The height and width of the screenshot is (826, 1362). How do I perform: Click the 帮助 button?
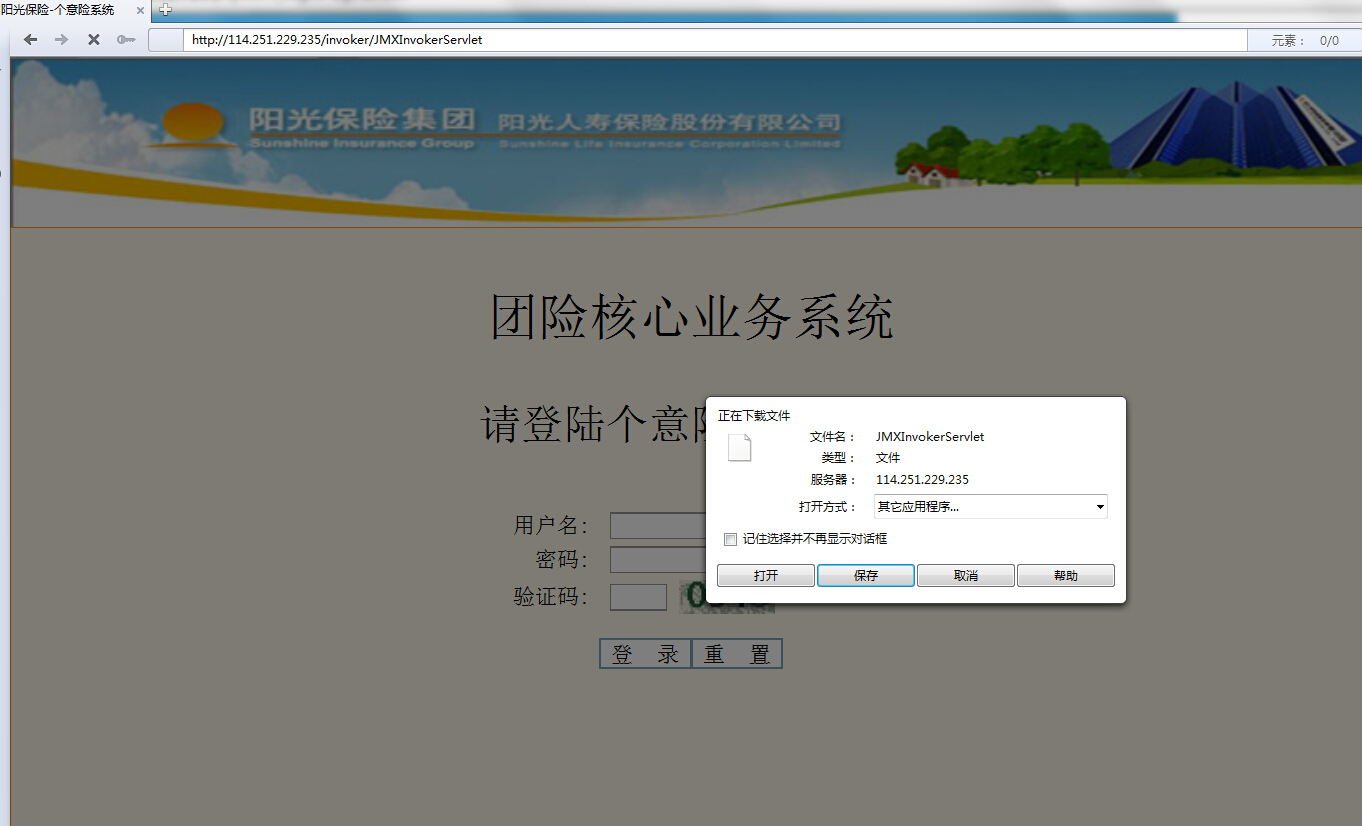[x=1066, y=576]
